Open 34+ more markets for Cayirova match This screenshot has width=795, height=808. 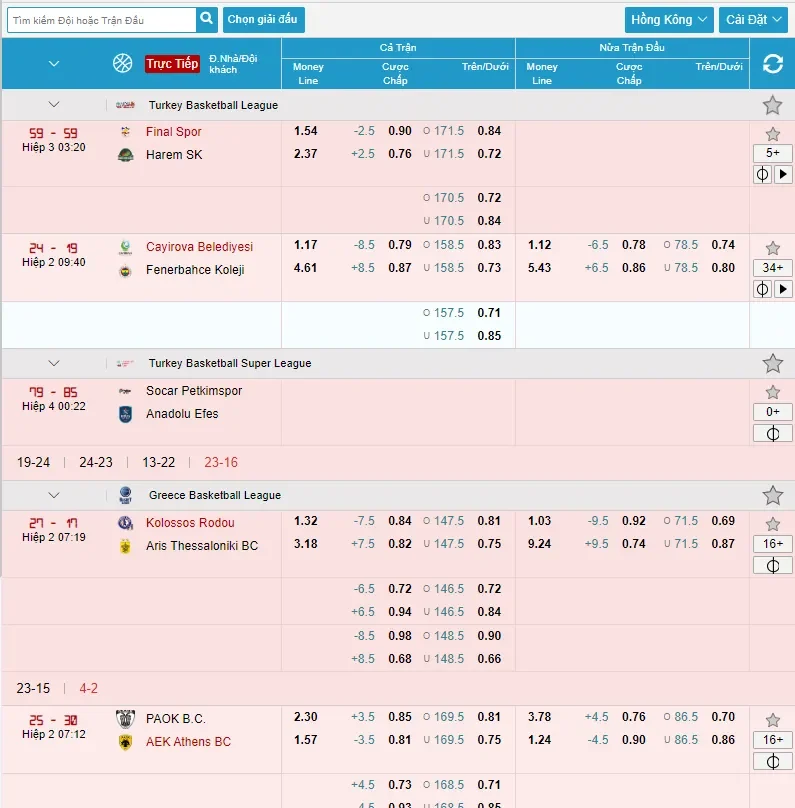tap(772, 267)
